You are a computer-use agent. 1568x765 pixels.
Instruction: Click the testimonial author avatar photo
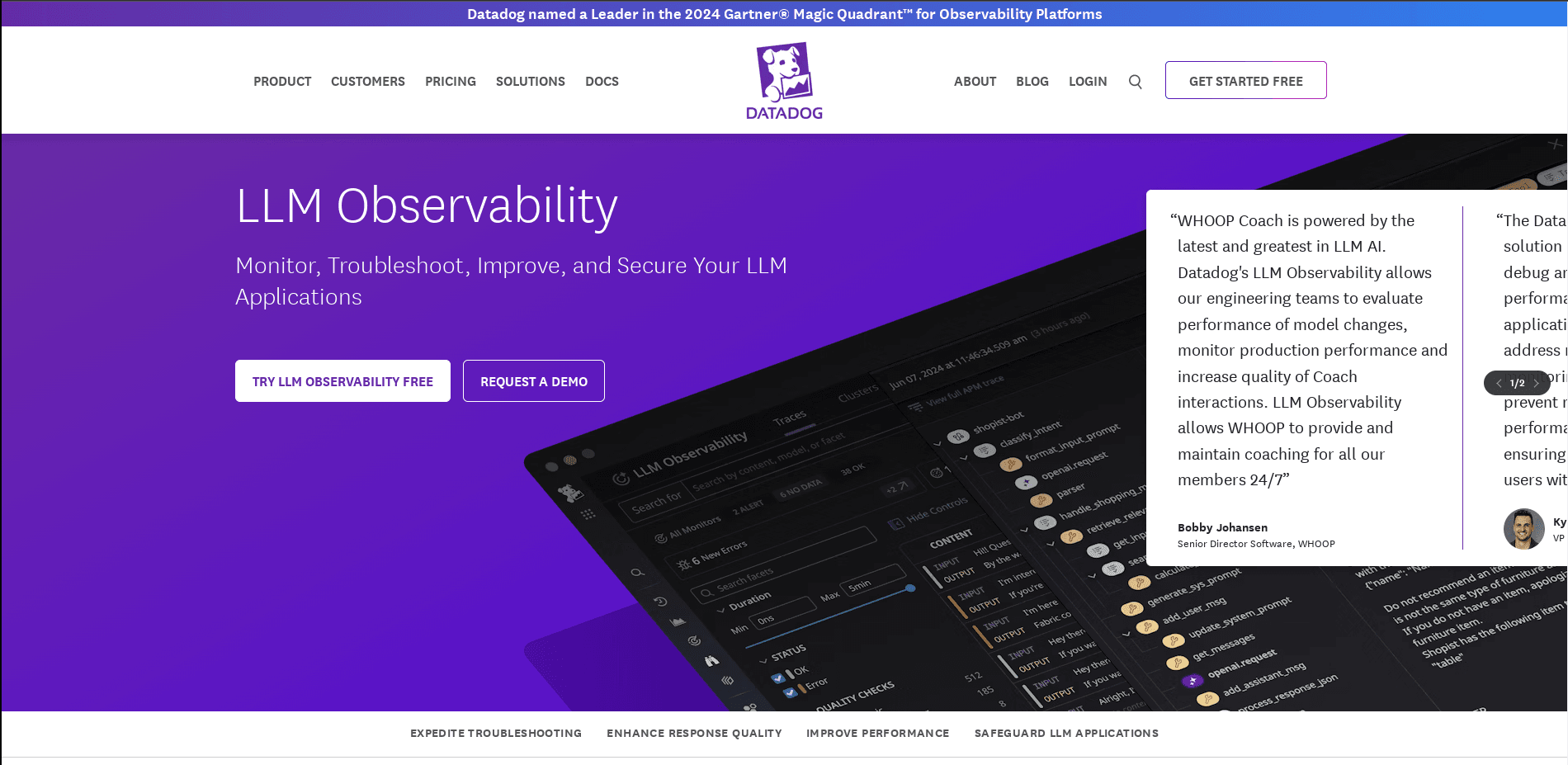click(x=1523, y=529)
